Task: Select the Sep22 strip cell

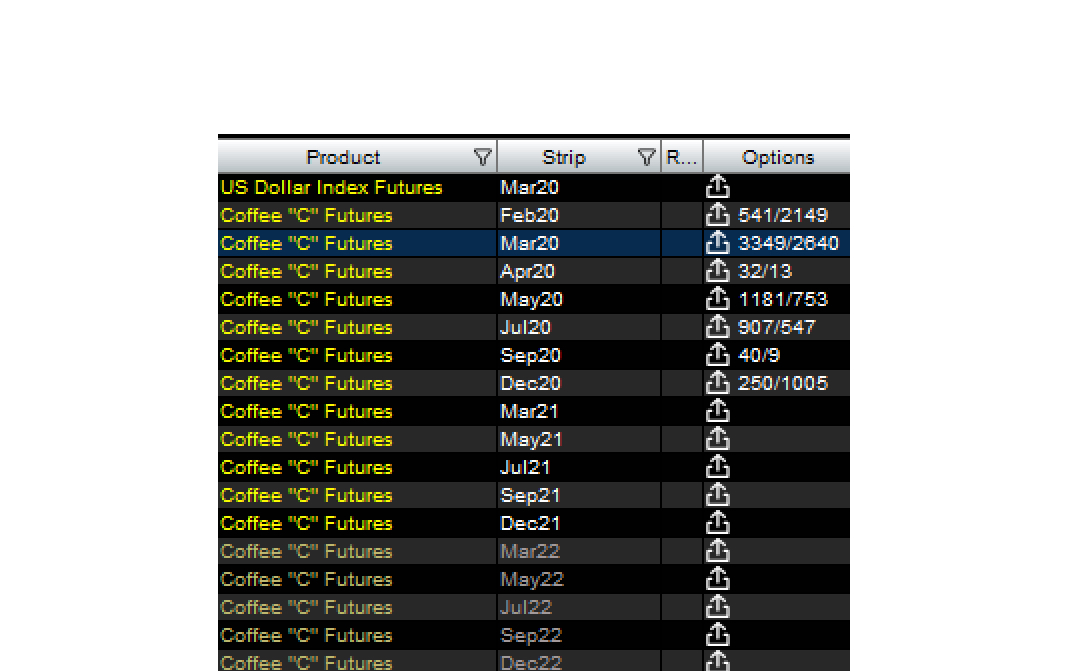Action: [578, 636]
